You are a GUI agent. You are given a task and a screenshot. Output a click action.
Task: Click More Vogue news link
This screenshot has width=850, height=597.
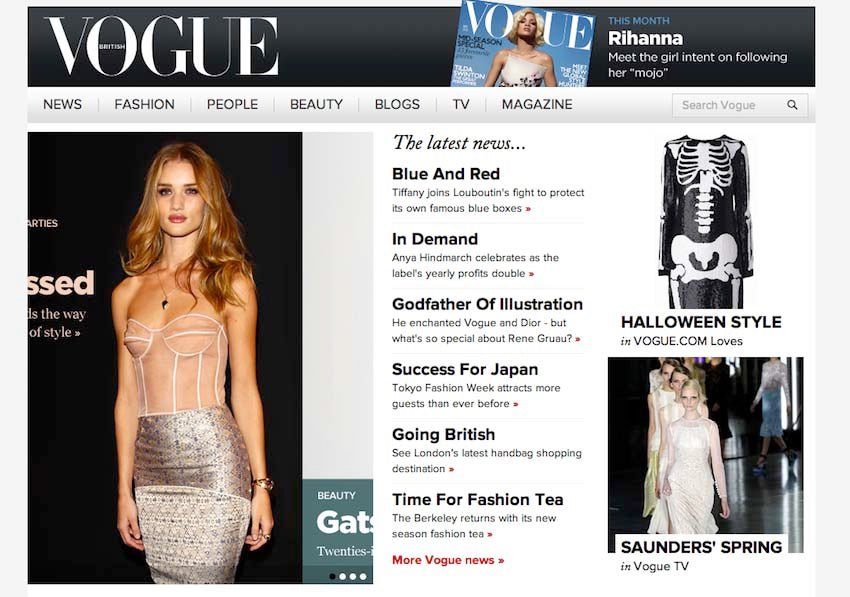pyautogui.click(x=448, y=560)
